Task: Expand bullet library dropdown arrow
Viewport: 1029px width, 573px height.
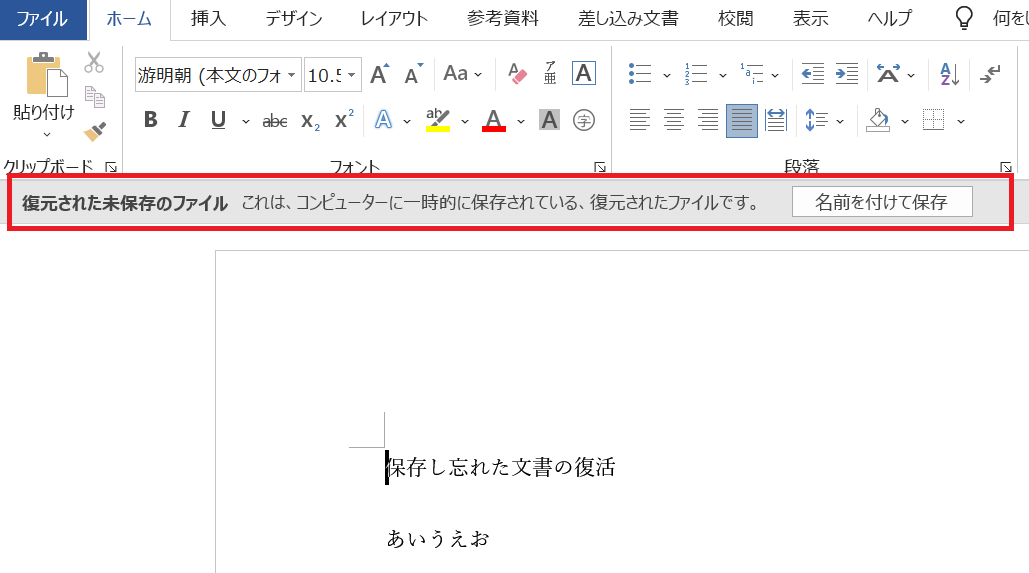Action: click(667, 75)
